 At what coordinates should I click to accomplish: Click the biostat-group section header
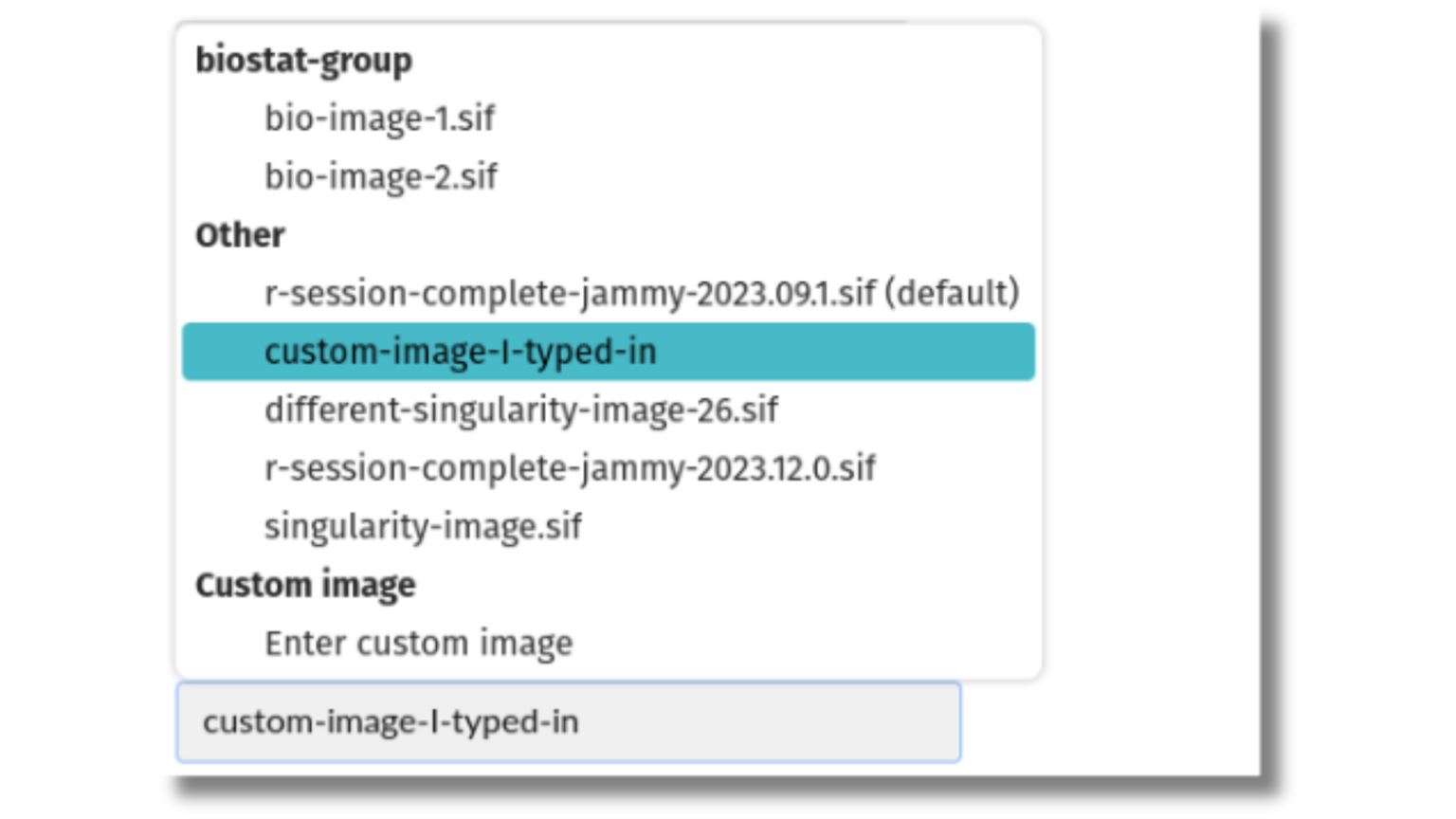tap(302, 60)
